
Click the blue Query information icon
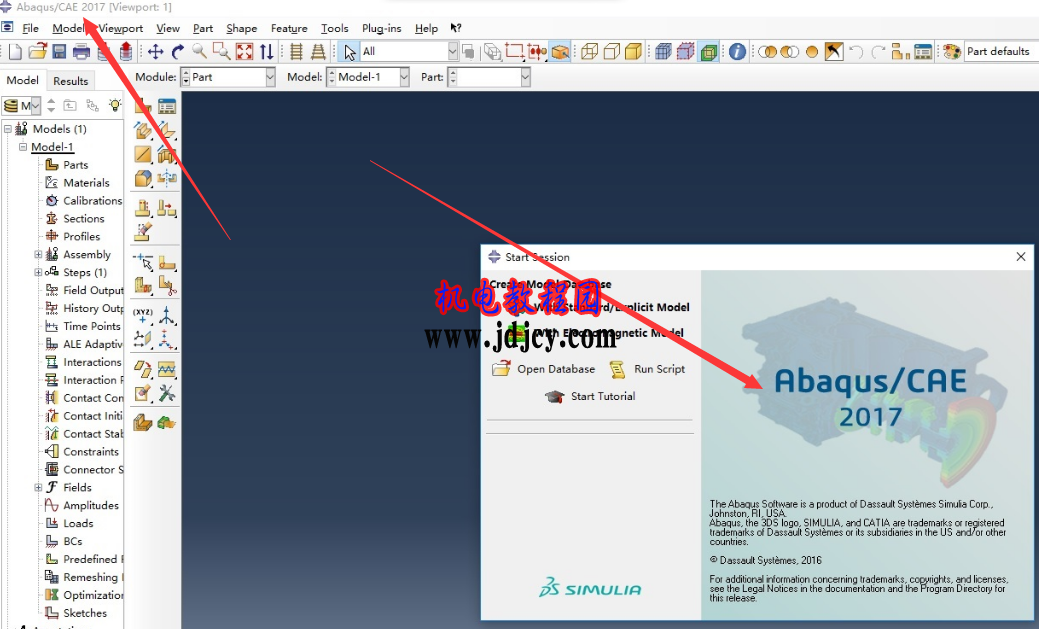coord(737,51)
